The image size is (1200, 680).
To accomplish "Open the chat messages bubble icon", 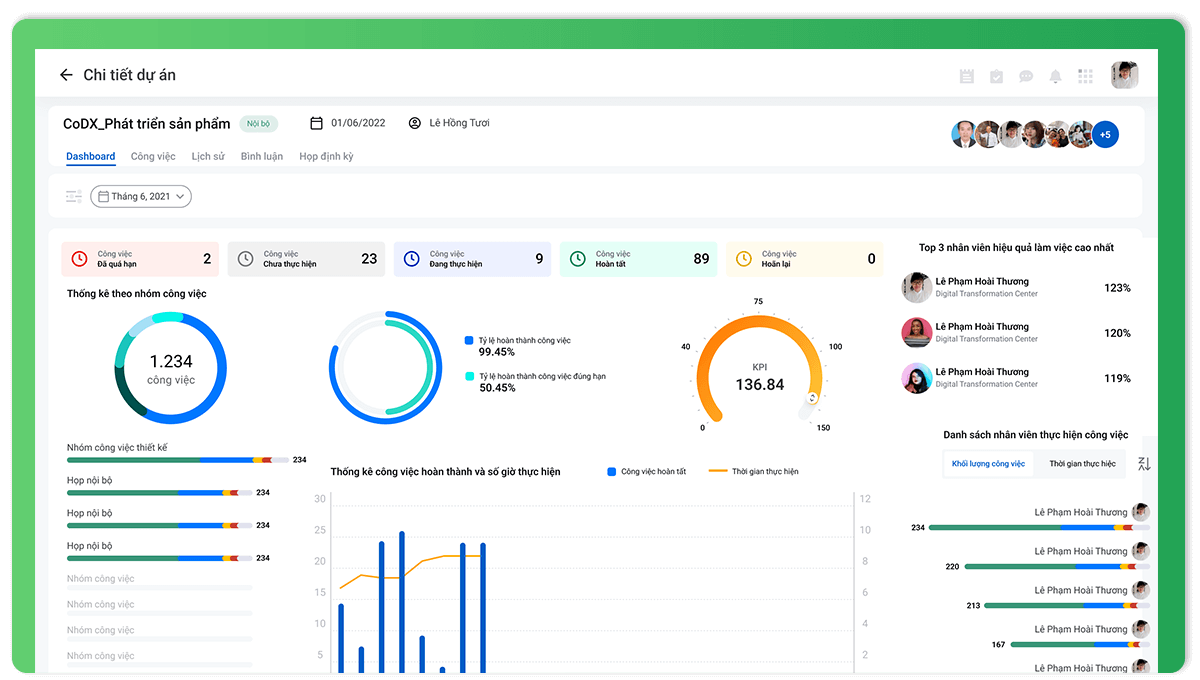I will click(x=1026, y=76).
